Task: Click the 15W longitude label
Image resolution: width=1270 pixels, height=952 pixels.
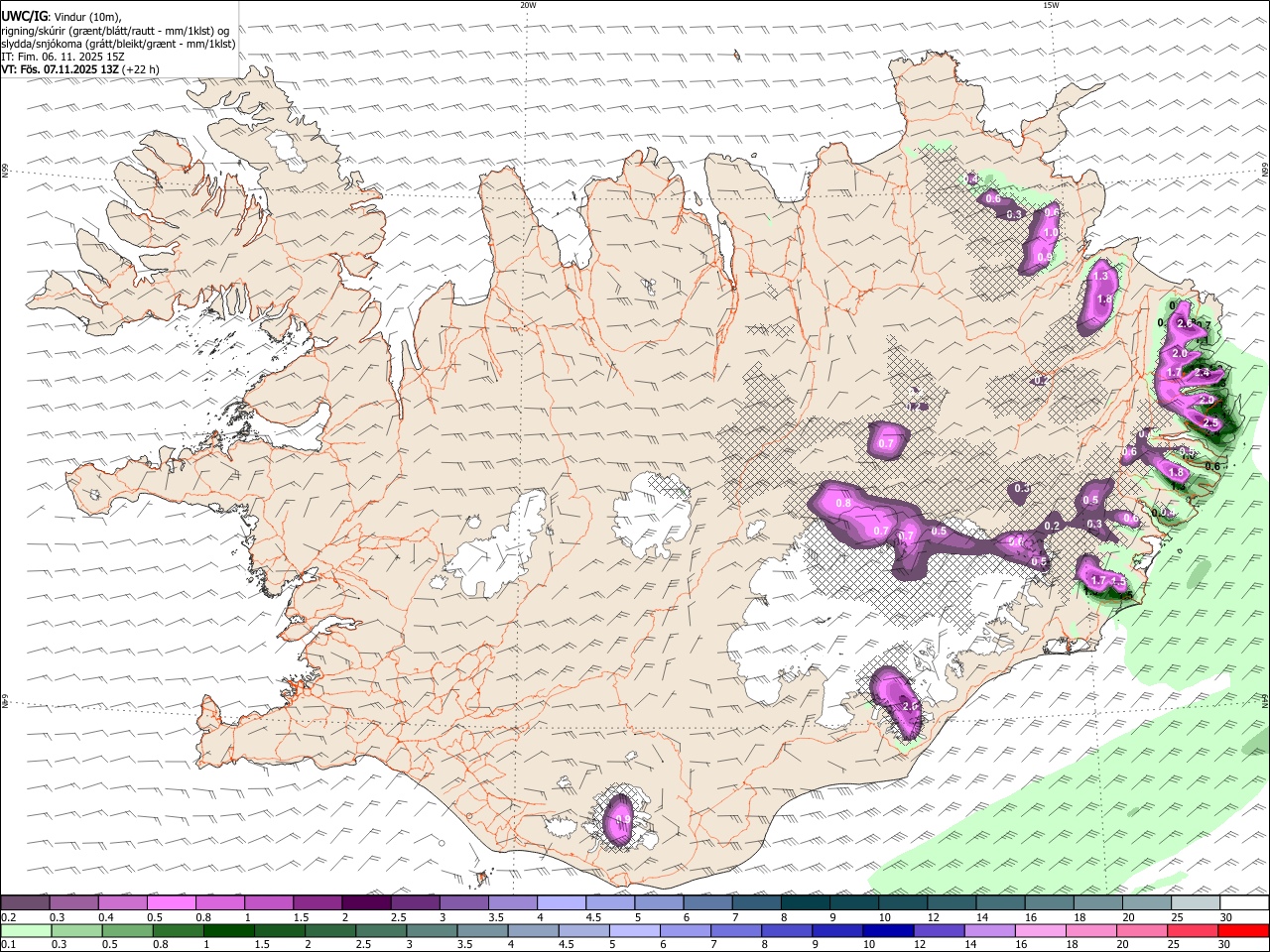Action: click(x=1051, y=5)
